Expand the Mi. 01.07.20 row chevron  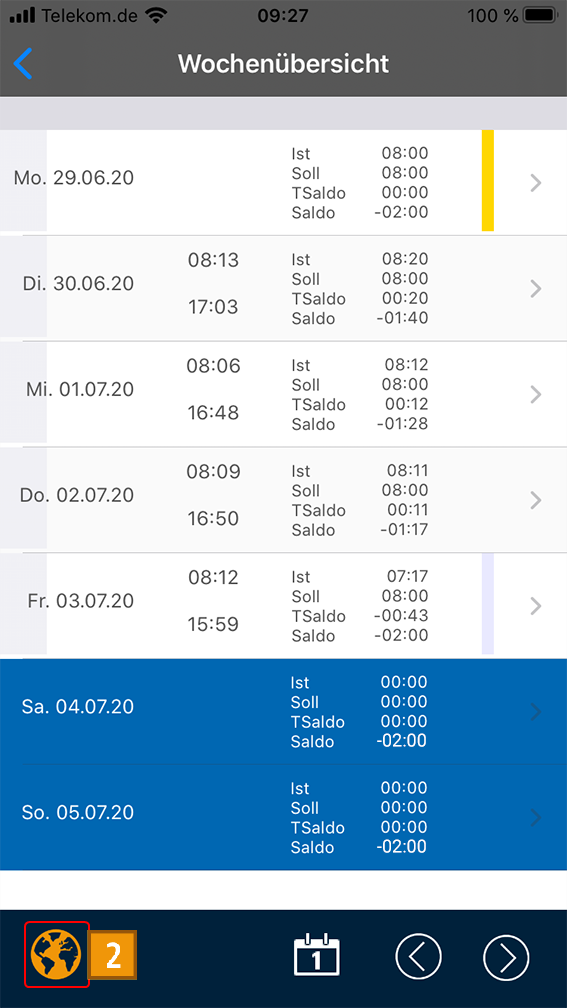pyautogui.click(x=536, y=394)
